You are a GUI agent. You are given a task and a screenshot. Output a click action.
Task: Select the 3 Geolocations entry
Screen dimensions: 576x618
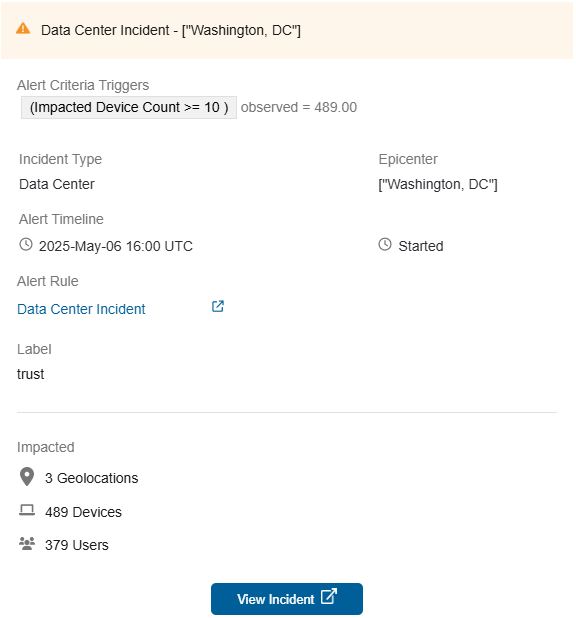[91, 478]
